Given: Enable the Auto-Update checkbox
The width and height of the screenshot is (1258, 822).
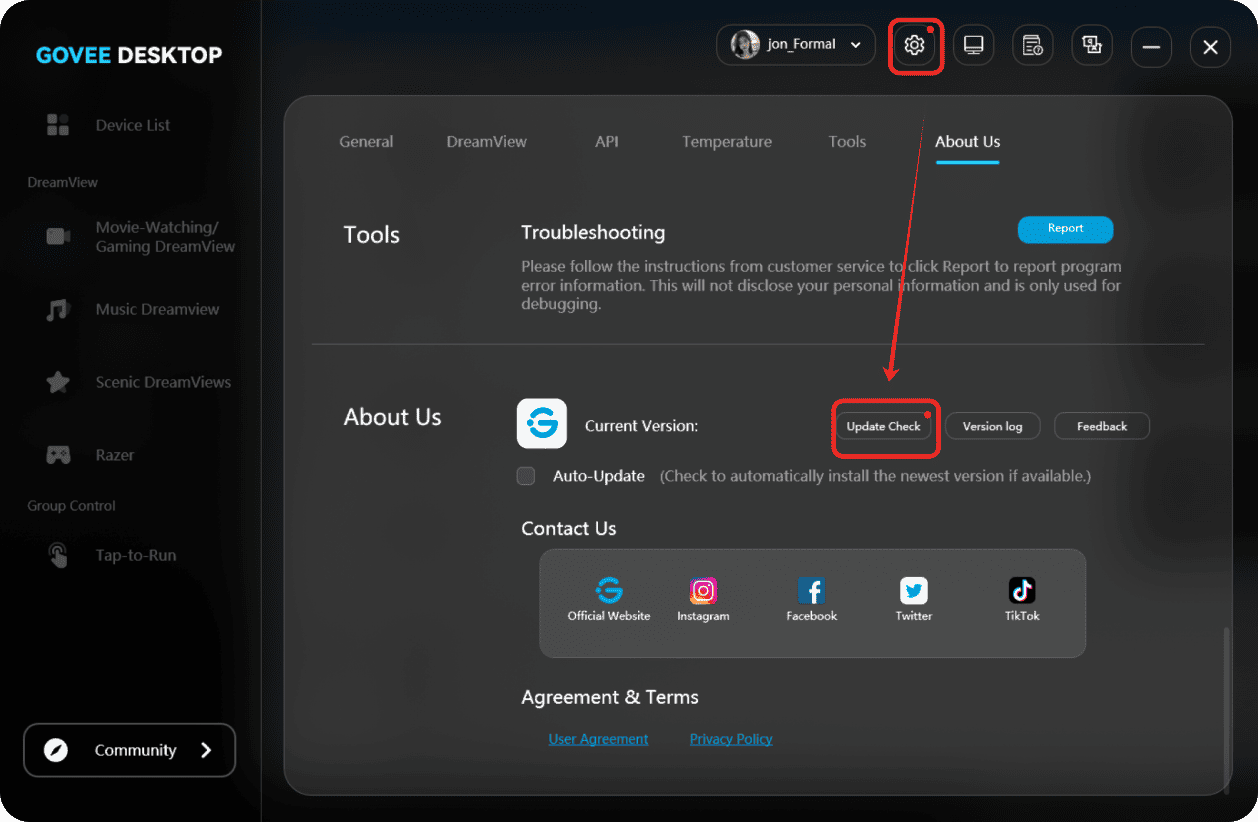Looking at the screenshot, I should [526, 476].
